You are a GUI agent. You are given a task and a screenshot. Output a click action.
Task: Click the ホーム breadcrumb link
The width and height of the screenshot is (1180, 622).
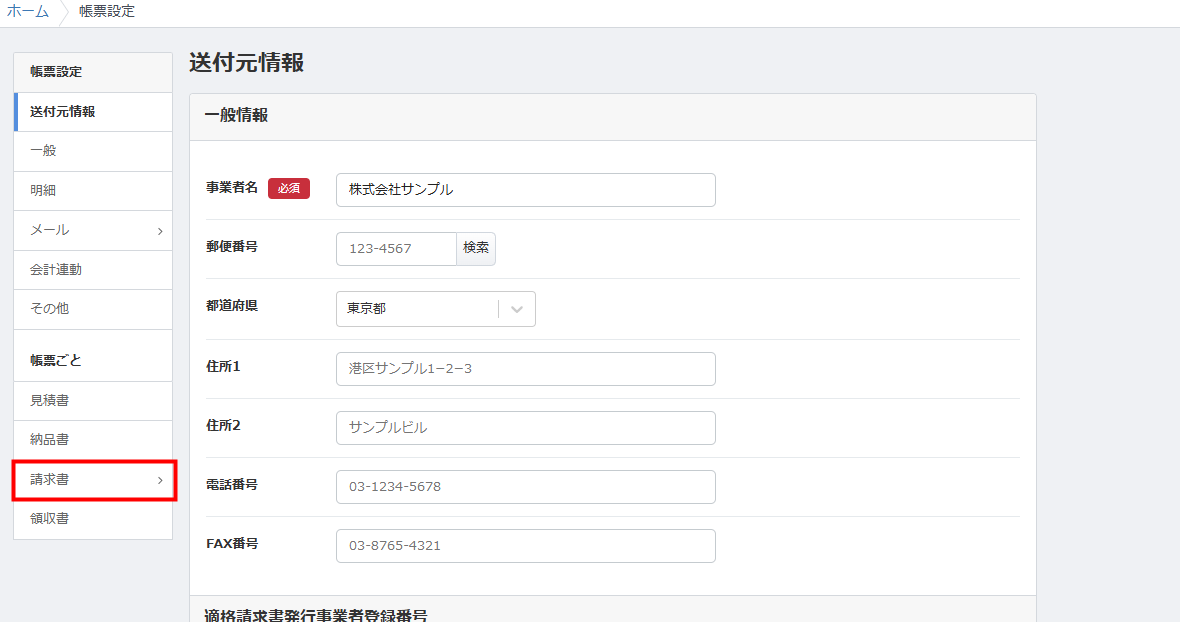28,12
